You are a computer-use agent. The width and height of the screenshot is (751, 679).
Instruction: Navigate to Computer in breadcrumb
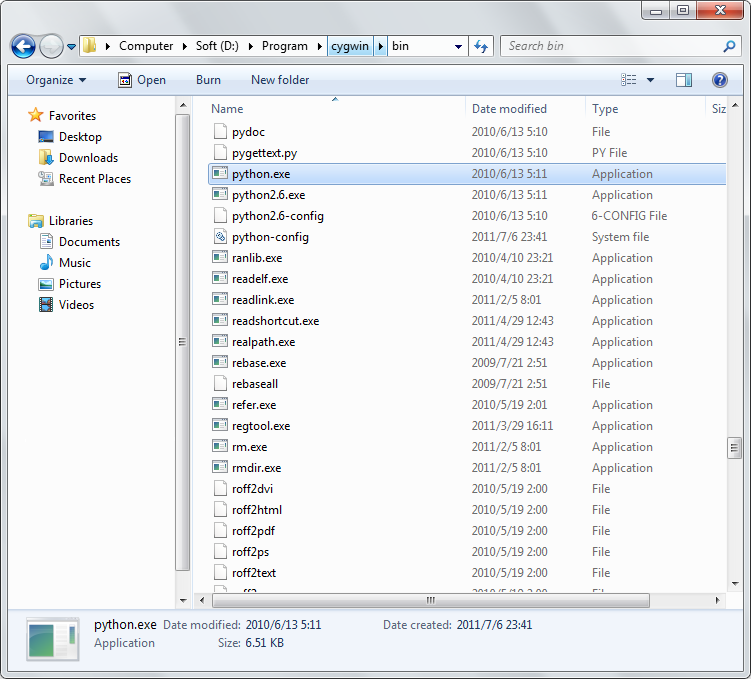point(146,46)
